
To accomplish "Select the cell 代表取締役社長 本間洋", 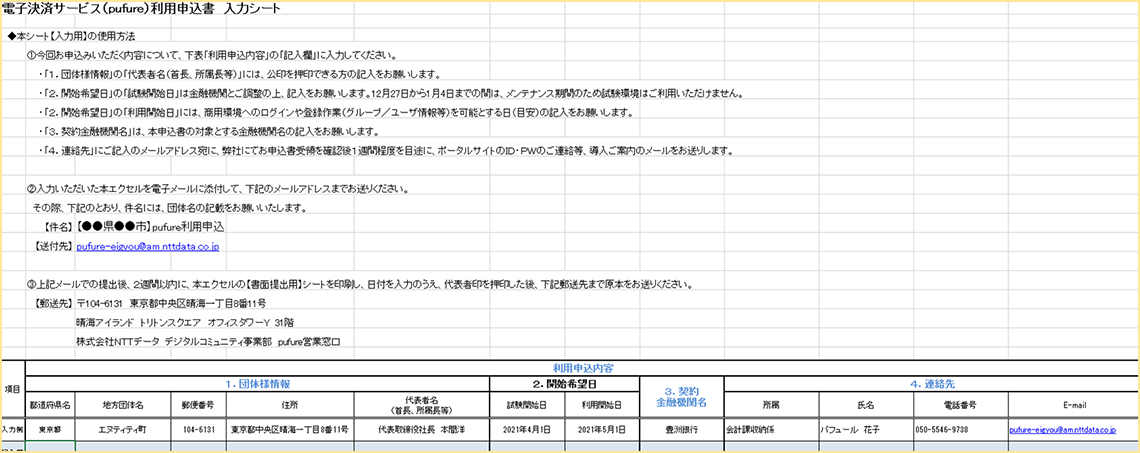I will 422,430.
